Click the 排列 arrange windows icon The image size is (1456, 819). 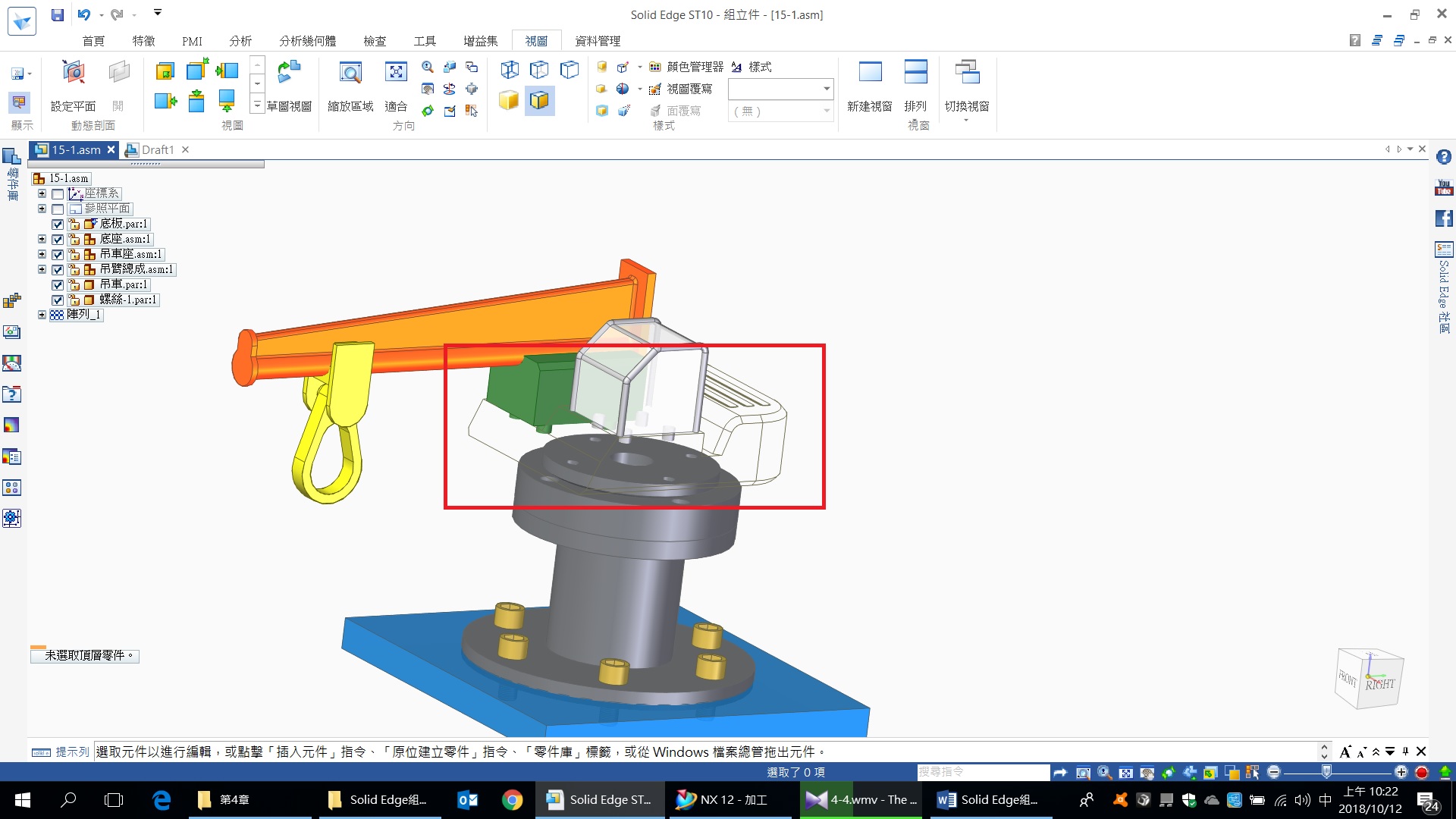[915, 74]
